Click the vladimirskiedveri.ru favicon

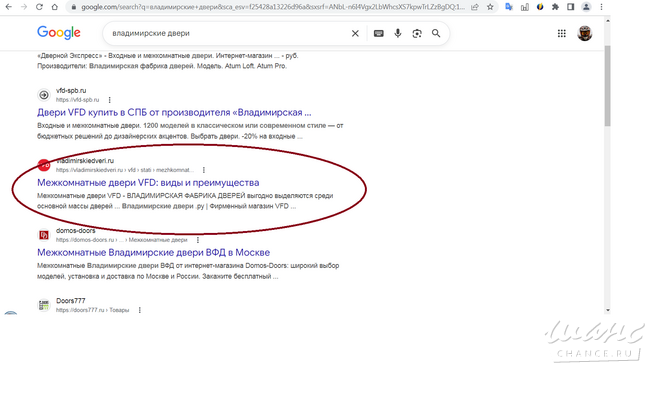(x=44, y=165)
